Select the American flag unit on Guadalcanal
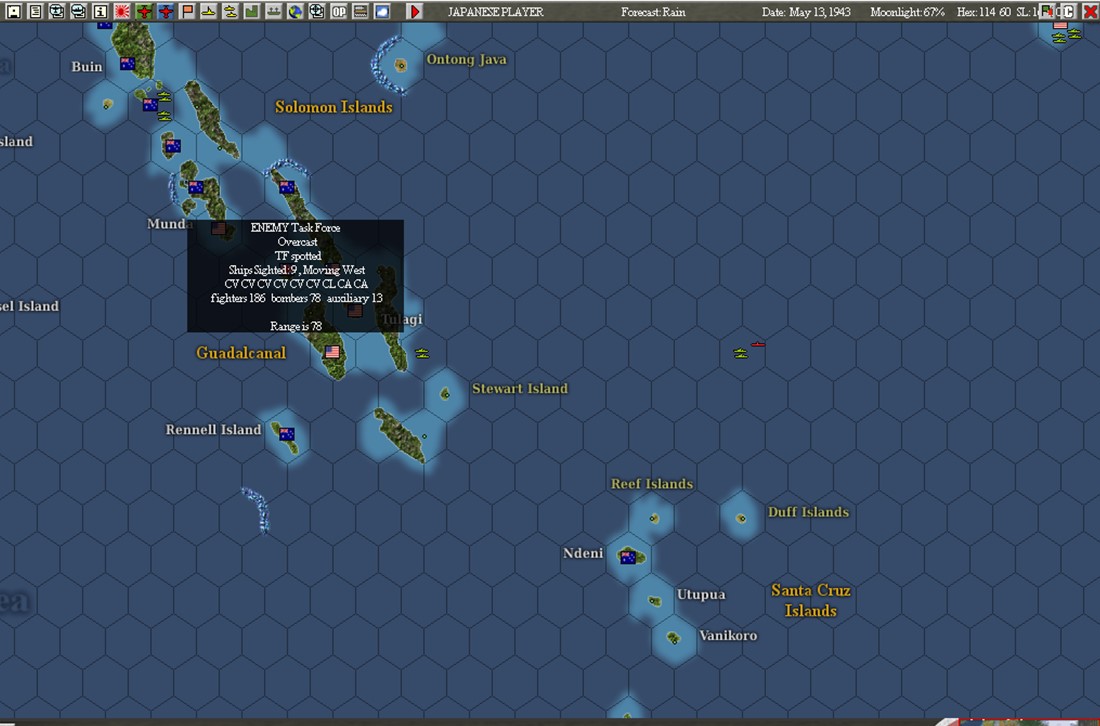This screenshot has height=726, width=1100. tap(331, 352)
